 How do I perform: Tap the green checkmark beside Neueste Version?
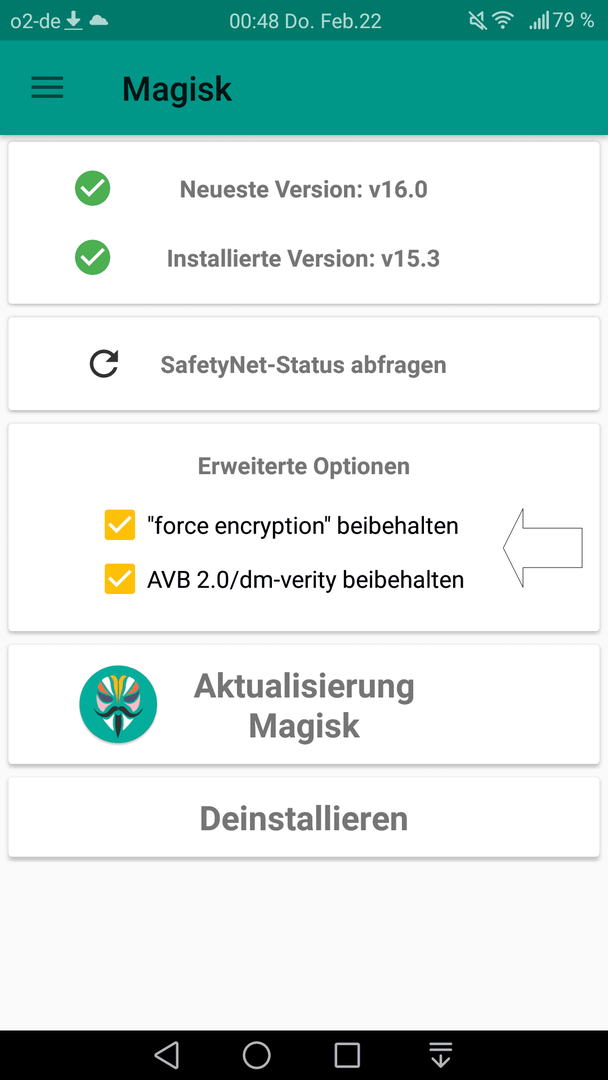click(92, 188)
